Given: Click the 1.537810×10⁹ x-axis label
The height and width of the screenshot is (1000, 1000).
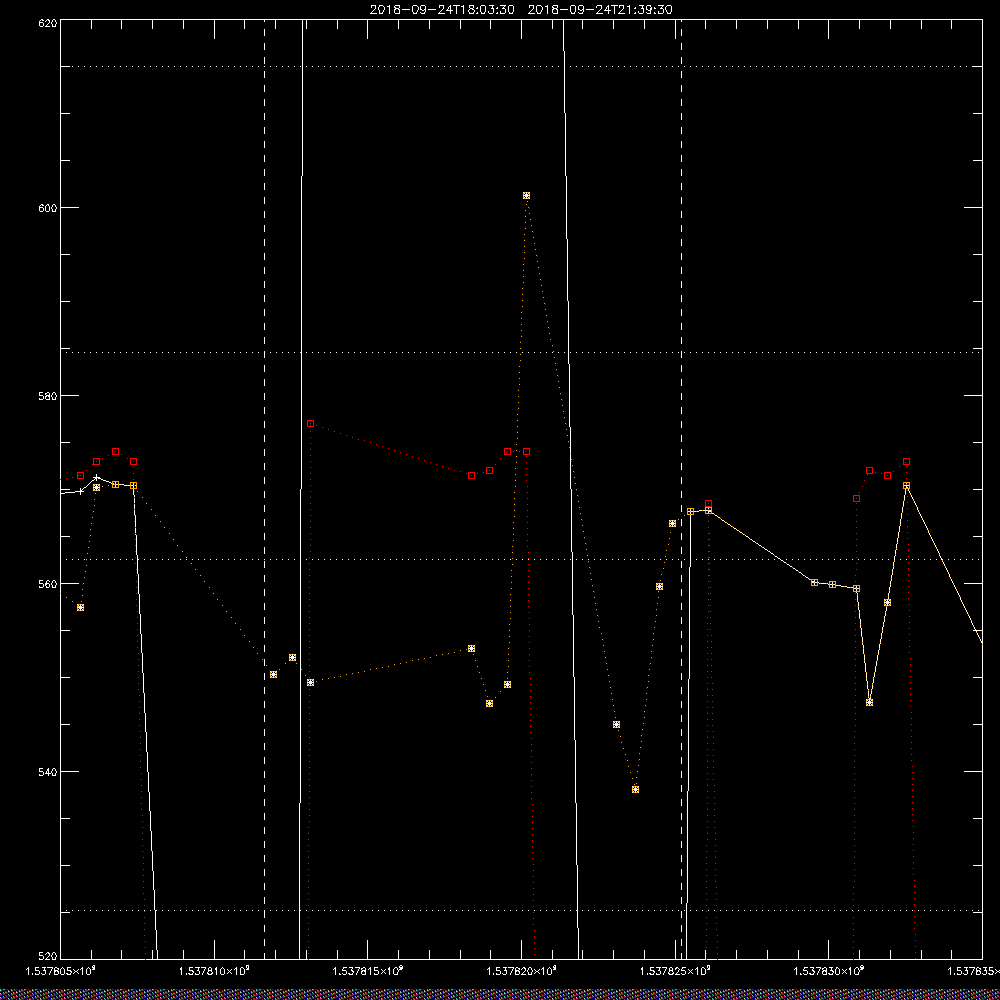Looking at the screenshot, I should tap(214, 971).
